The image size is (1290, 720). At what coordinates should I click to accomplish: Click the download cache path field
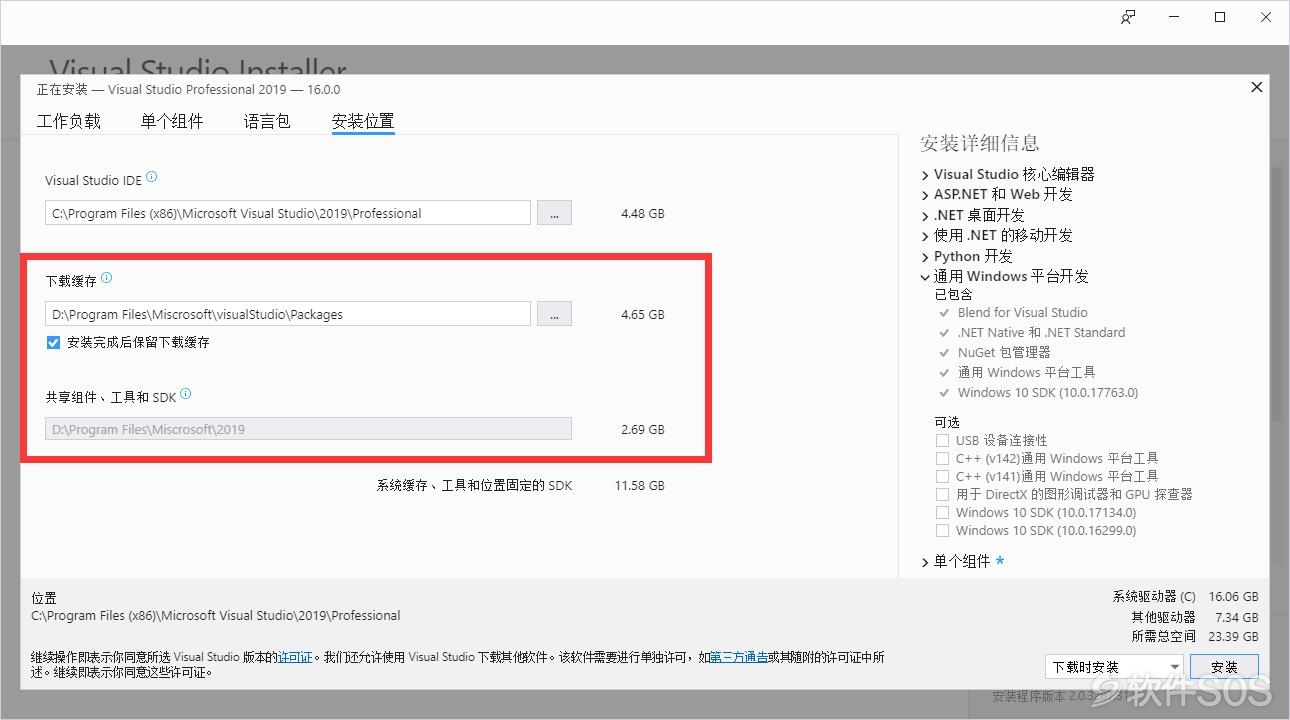[x=288, y=314]
